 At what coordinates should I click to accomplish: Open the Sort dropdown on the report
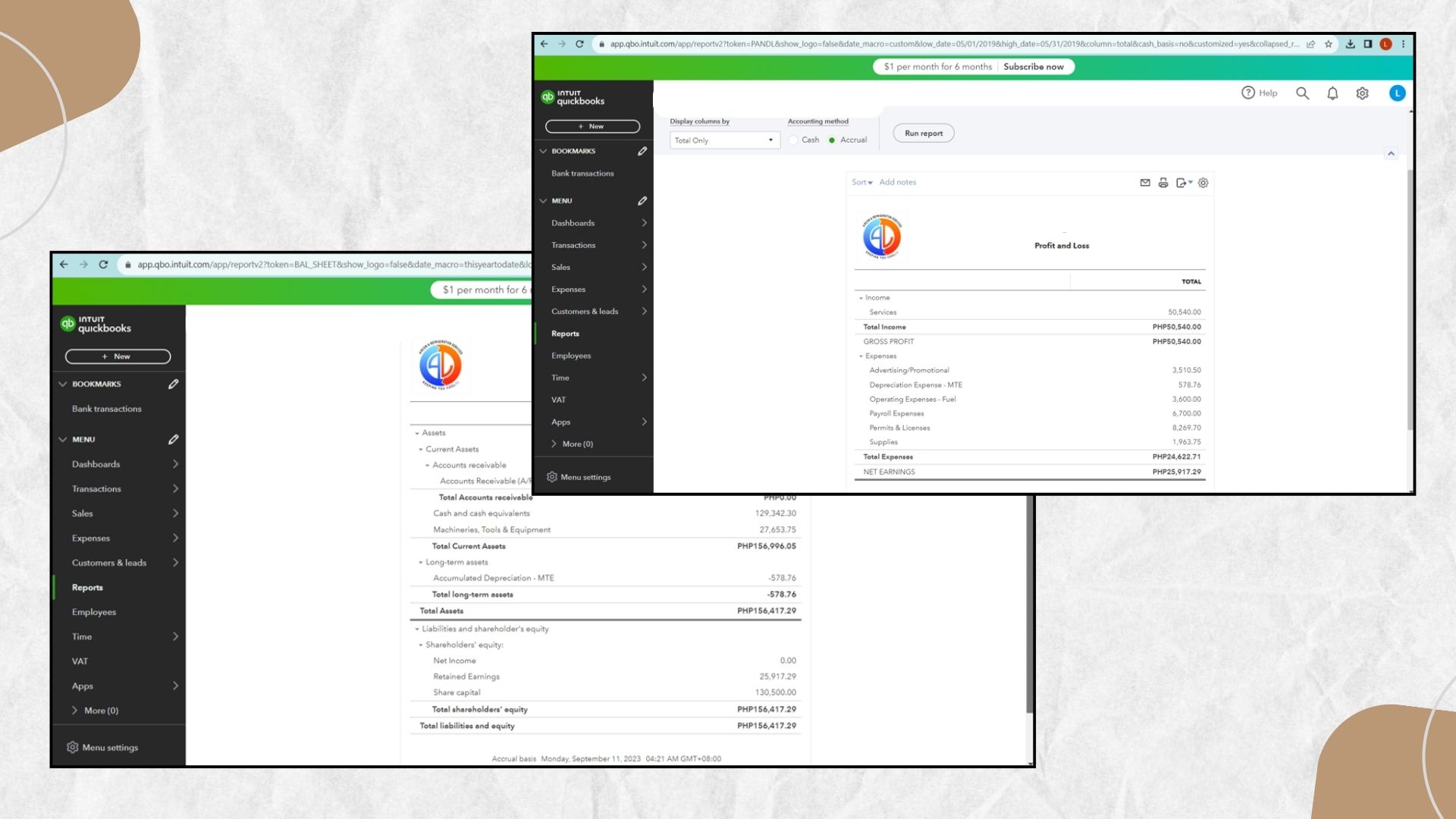click(x=861, y=182)
